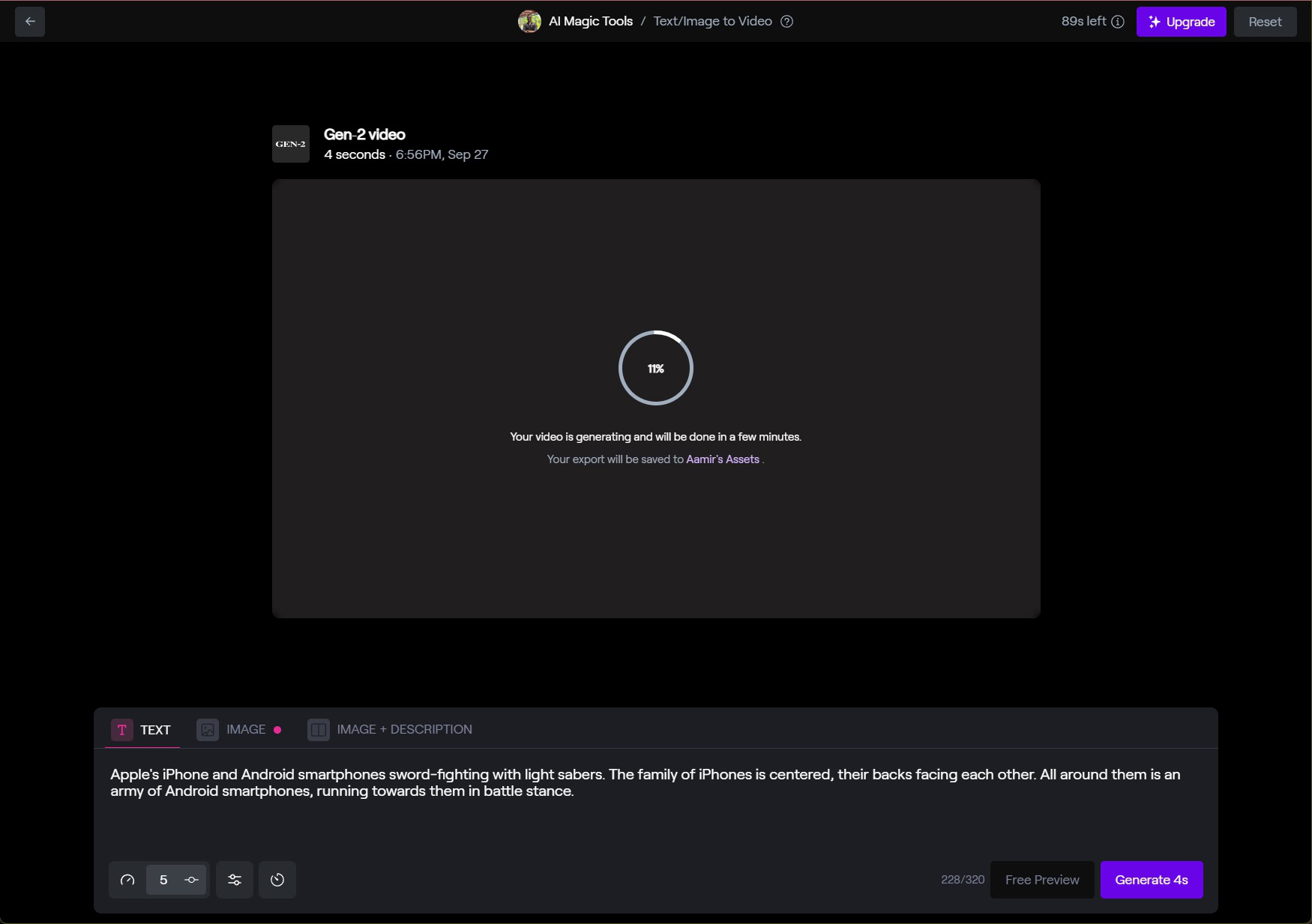Viewport: 1312px width, 924px height.
Task: Switch to the IMAGE + DESCRIPTION tab
Action: click(x=390, y=730)
